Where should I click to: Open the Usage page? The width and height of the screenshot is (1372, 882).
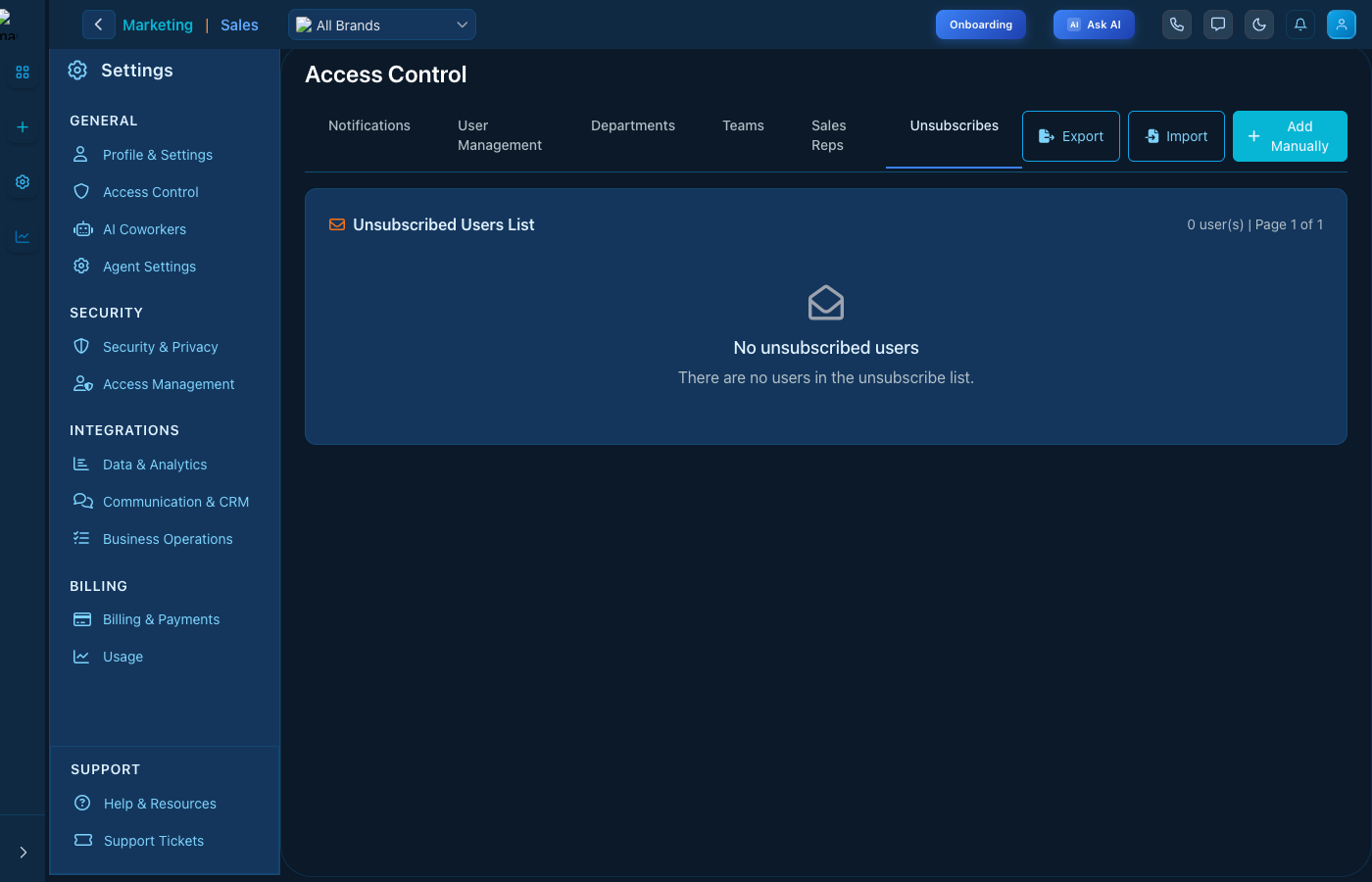[122, 657]
